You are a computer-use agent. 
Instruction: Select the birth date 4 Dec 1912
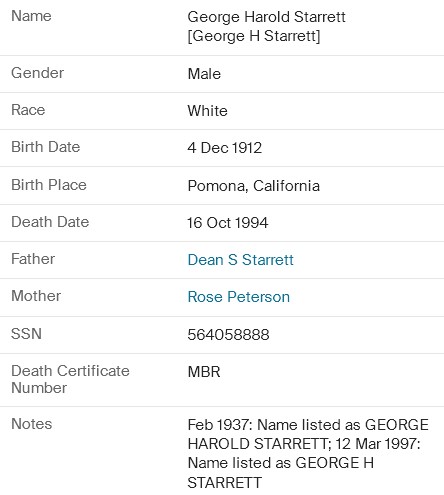pos(225,148)
